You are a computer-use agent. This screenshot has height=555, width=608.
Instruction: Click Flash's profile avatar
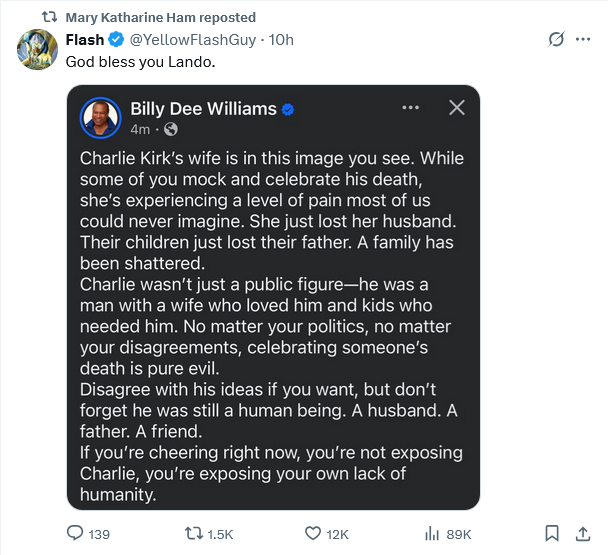click(36, 47)
